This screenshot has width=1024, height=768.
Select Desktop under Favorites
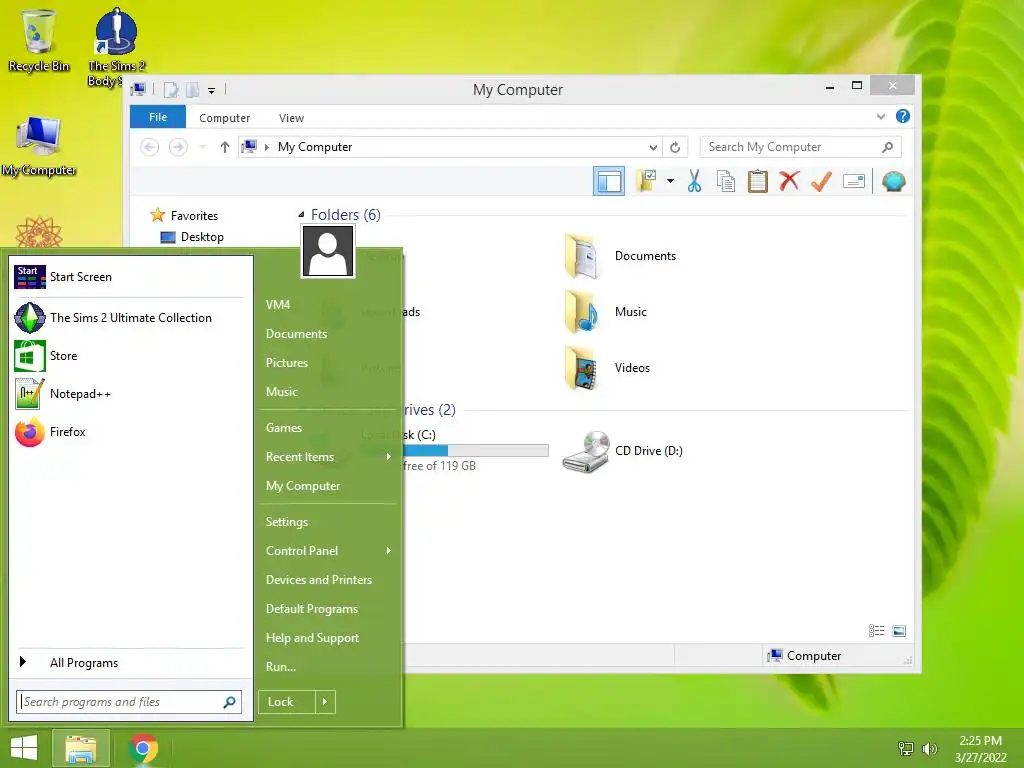[x=202, y=237]
